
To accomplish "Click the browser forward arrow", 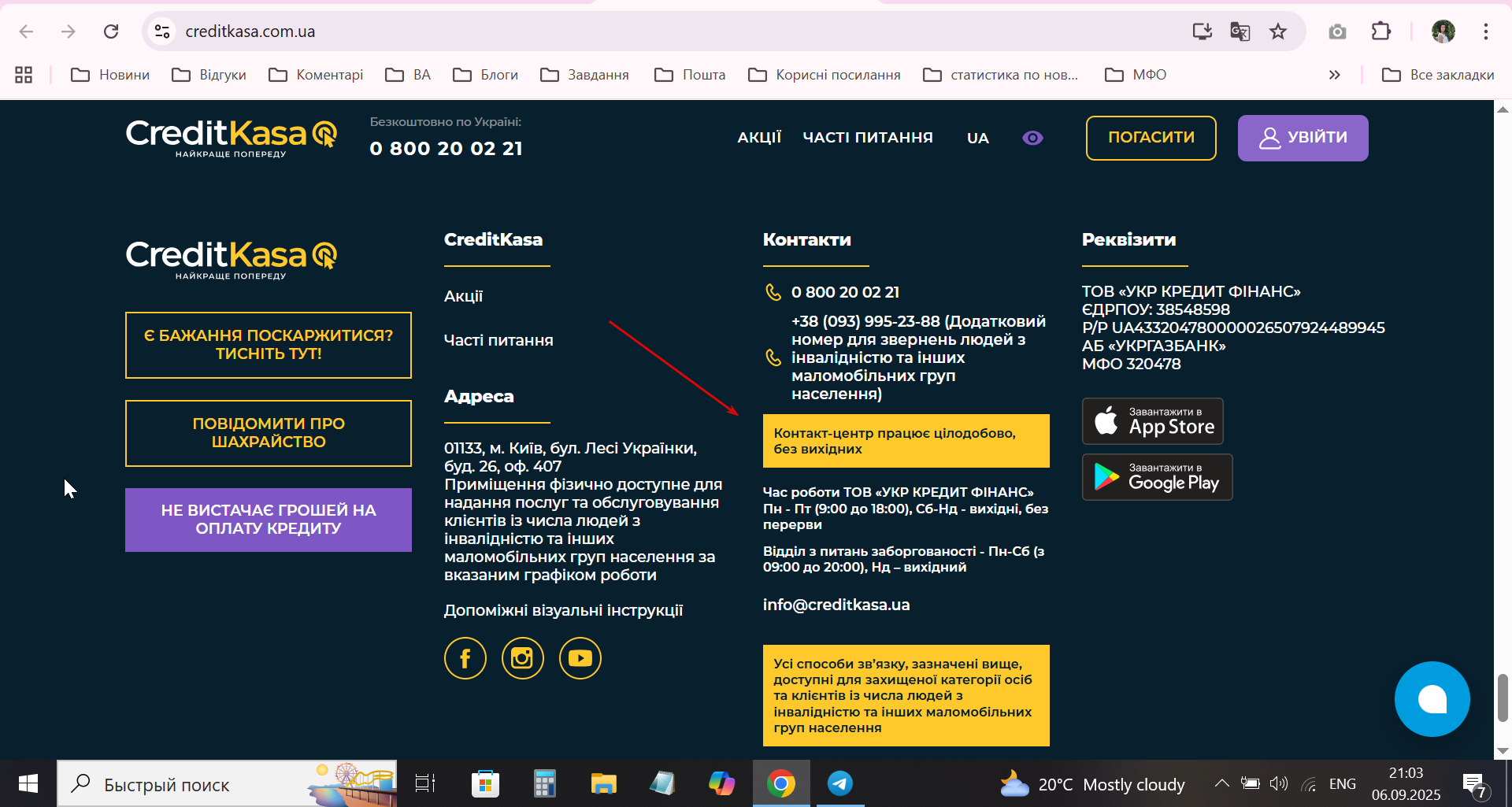I will point(69,31).
